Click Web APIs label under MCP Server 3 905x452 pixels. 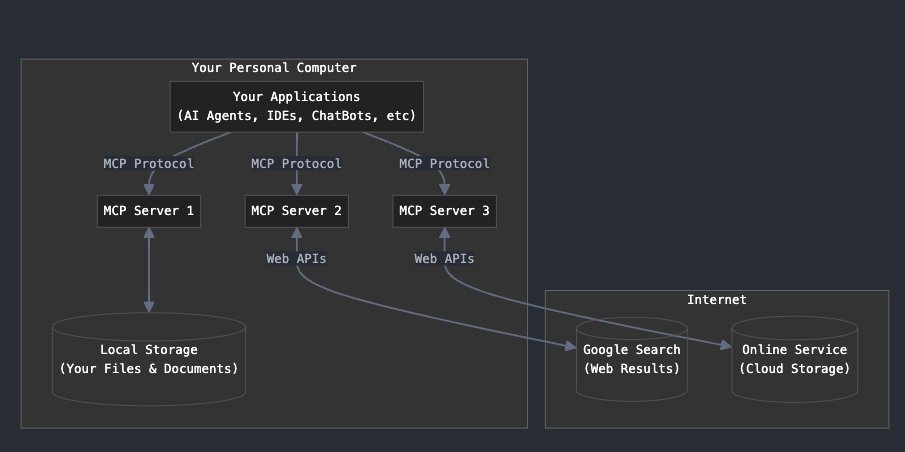[x=444, y=259]
